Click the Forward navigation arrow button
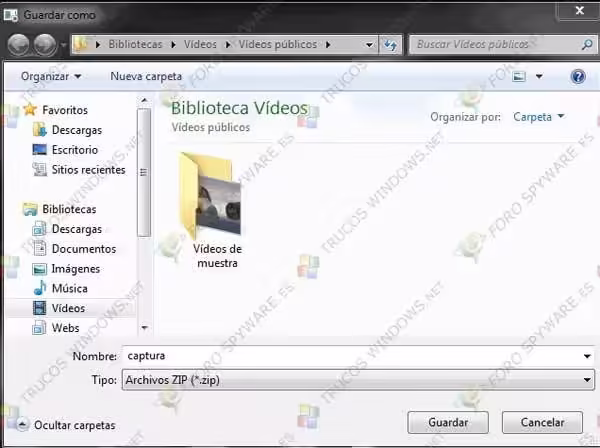 pos(45,45)
